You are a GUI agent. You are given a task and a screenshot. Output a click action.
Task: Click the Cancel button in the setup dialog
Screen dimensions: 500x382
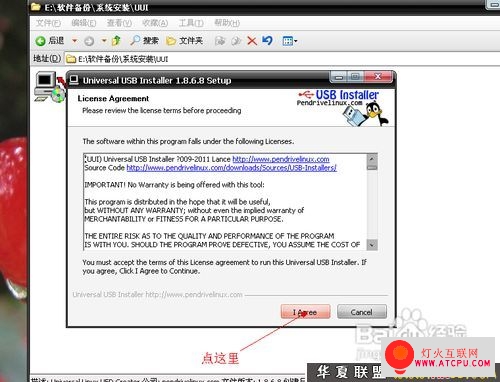click(x=362, y=312)
